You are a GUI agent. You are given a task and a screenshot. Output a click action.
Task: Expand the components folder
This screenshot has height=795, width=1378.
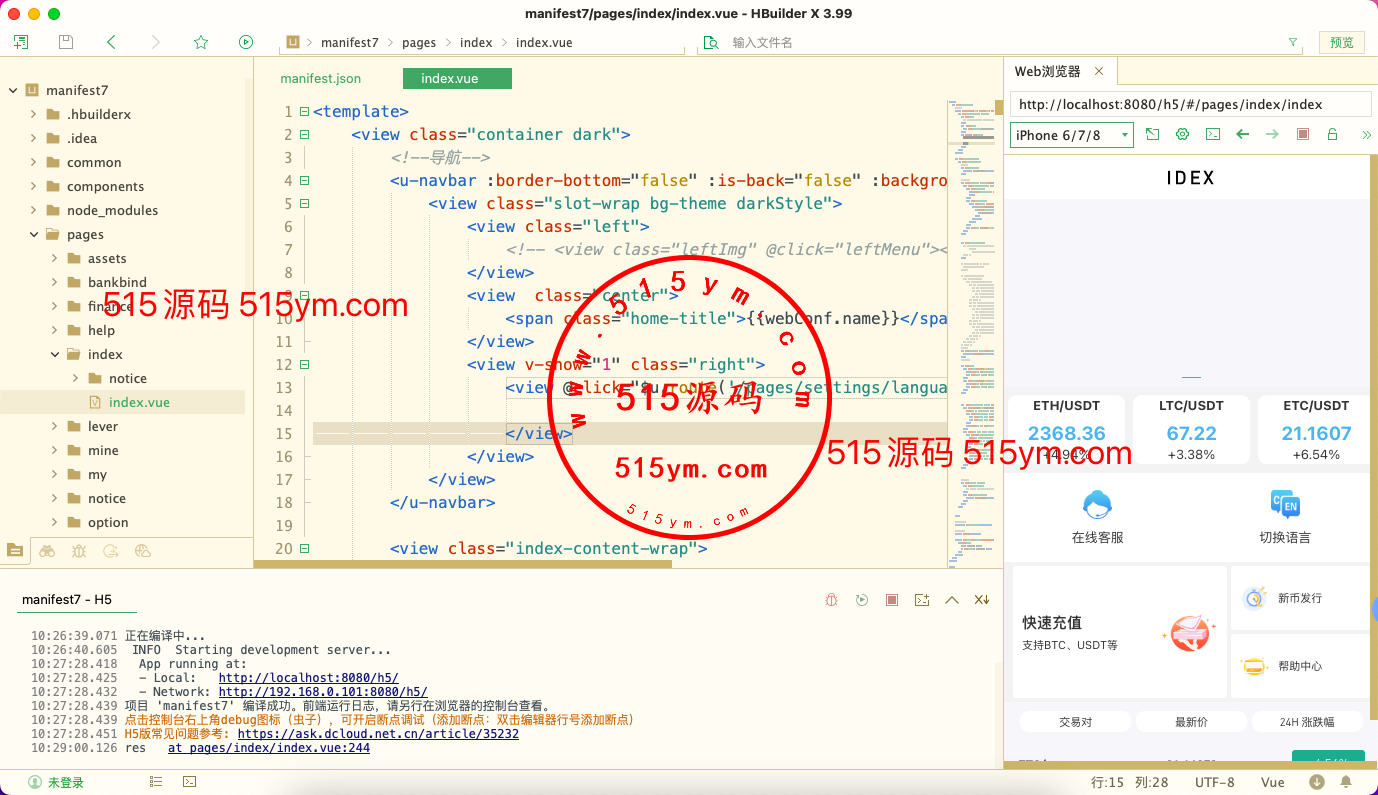(34, 186)
